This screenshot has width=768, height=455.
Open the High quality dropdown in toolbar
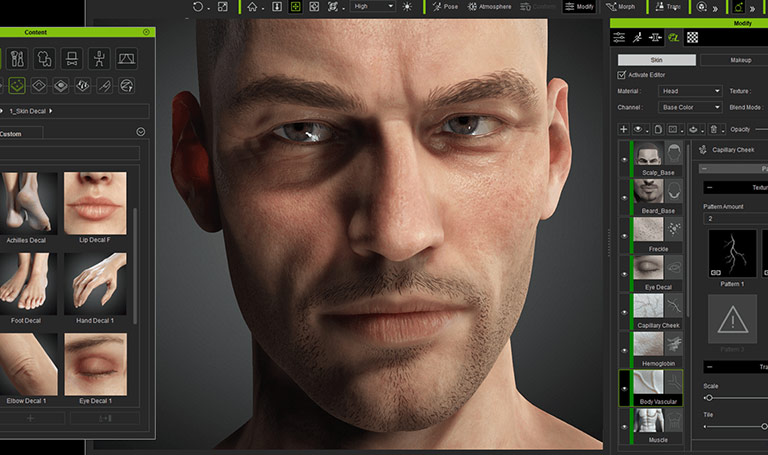click(x=373, y=7)
